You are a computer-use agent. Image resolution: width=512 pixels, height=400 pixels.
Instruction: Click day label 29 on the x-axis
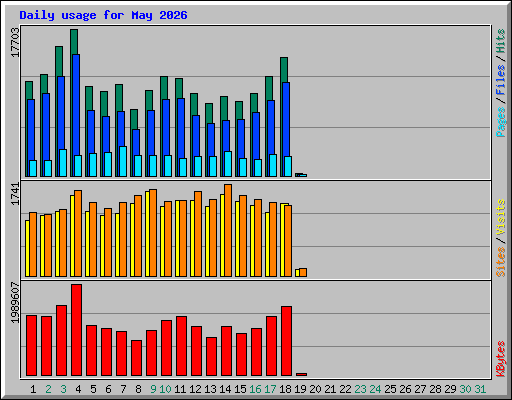450,389
